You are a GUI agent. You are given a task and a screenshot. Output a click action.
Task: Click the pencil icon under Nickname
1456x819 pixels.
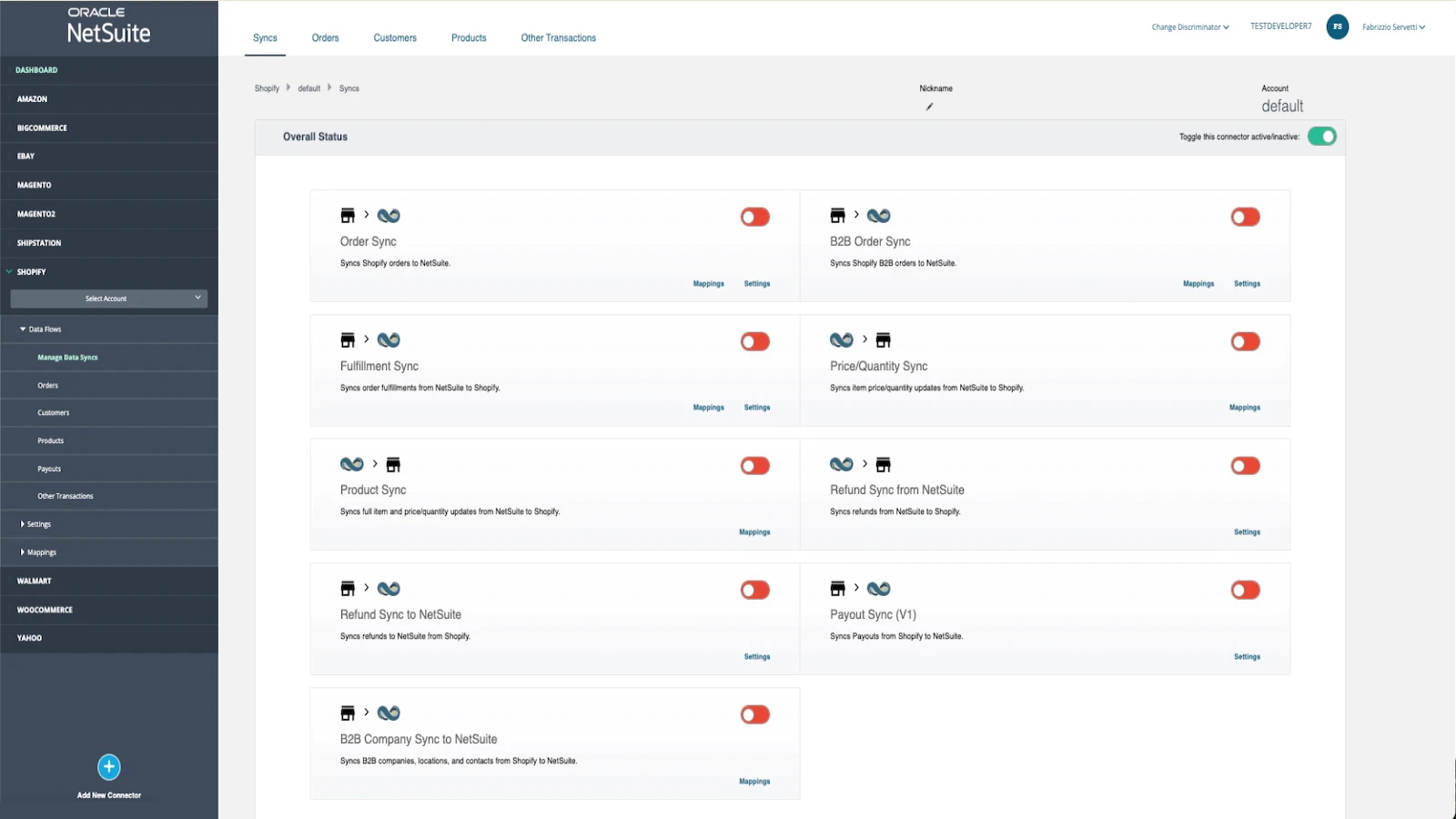click(x=929, y=106)
